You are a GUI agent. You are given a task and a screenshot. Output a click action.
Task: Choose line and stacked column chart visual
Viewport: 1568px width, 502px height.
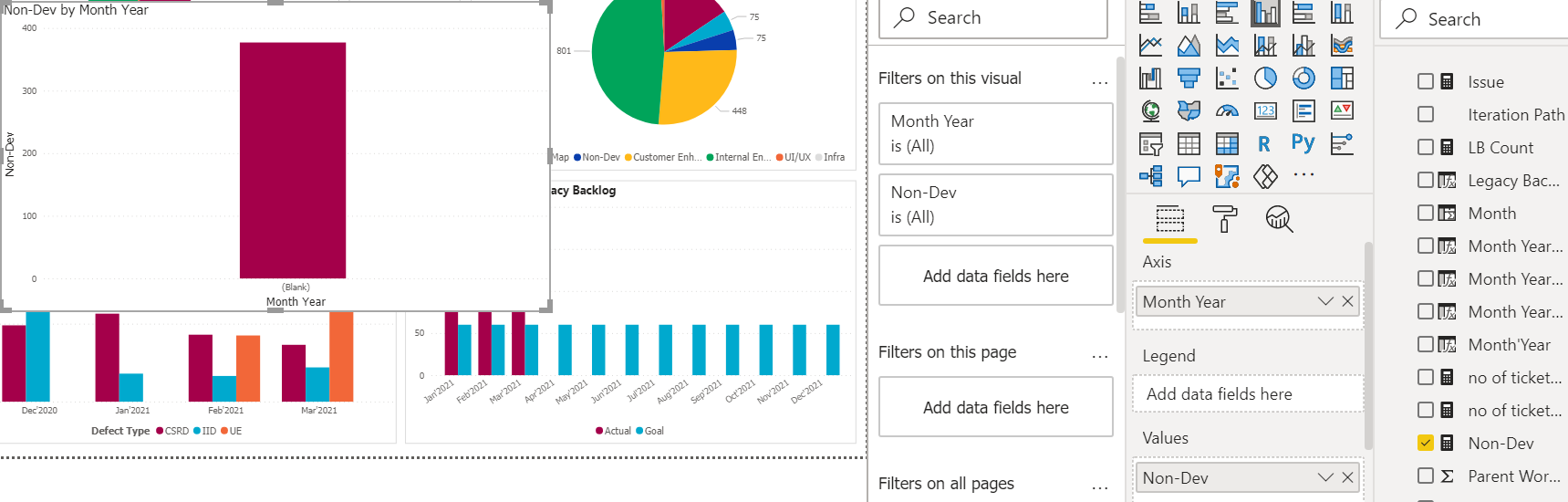[x=1265, y=46]
